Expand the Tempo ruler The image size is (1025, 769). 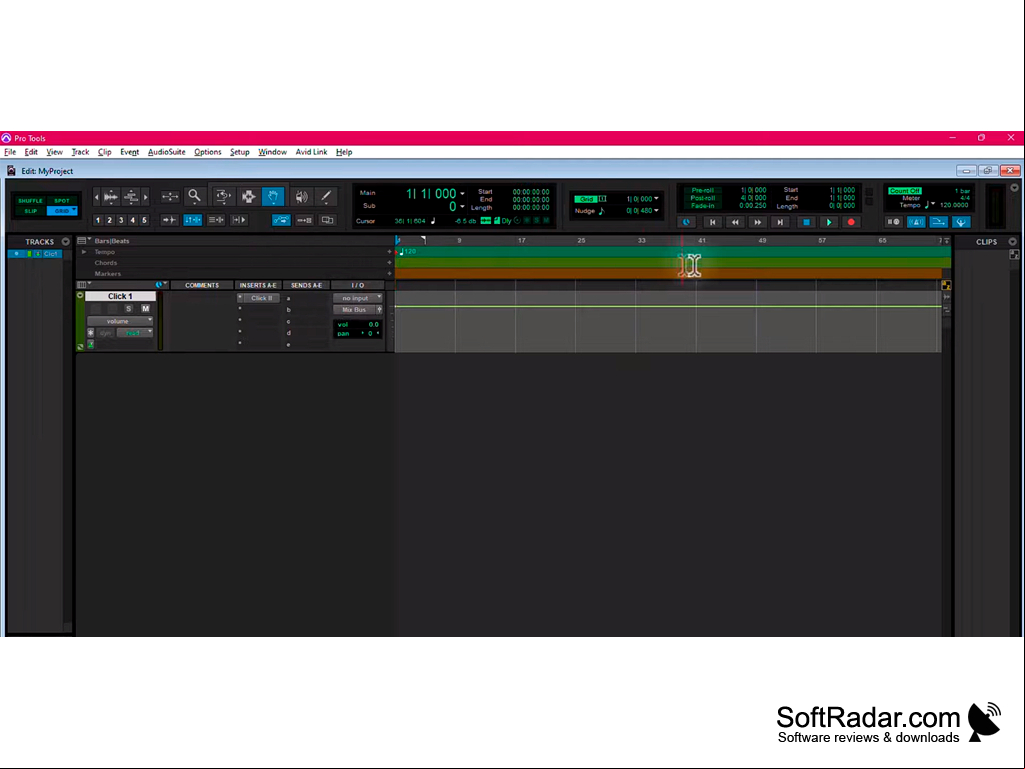84,252
